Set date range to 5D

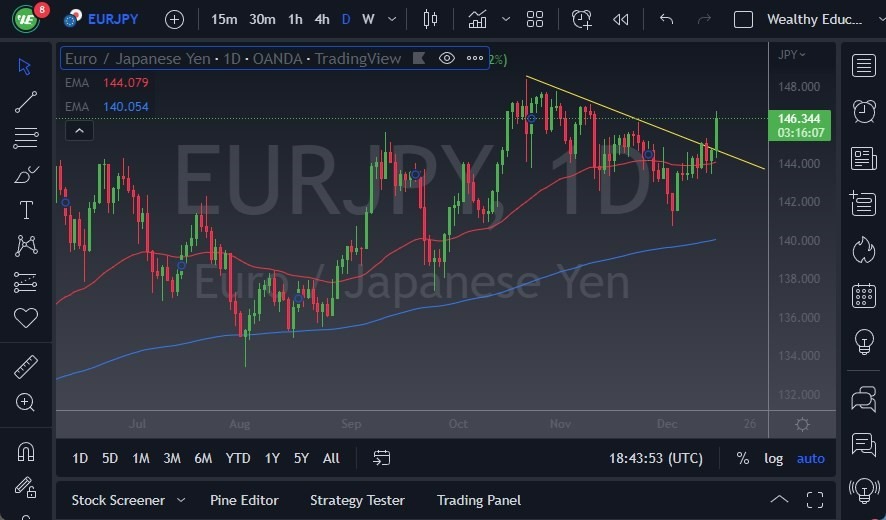point(110,458)
